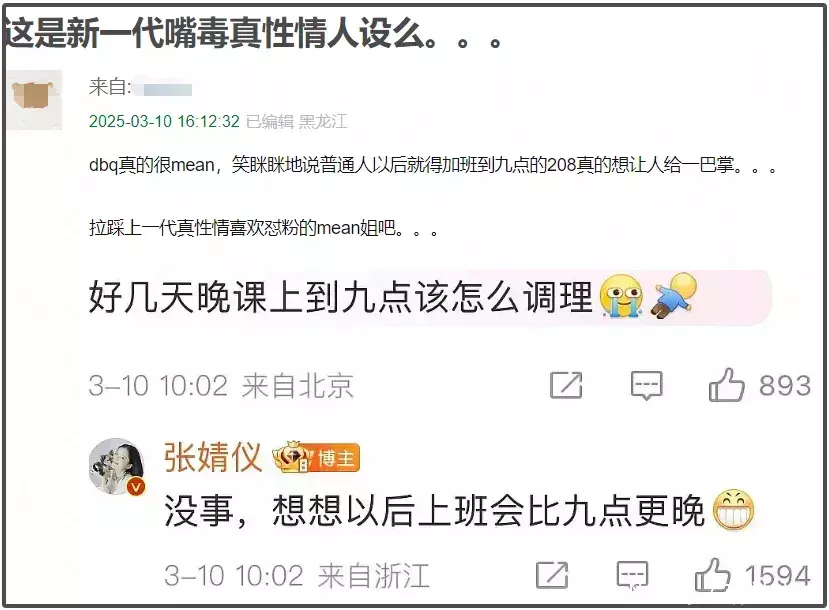Click post timestamp 2025-03-10 16:12:32
Viewport: 829px width, 610px height.
(164, 122)
